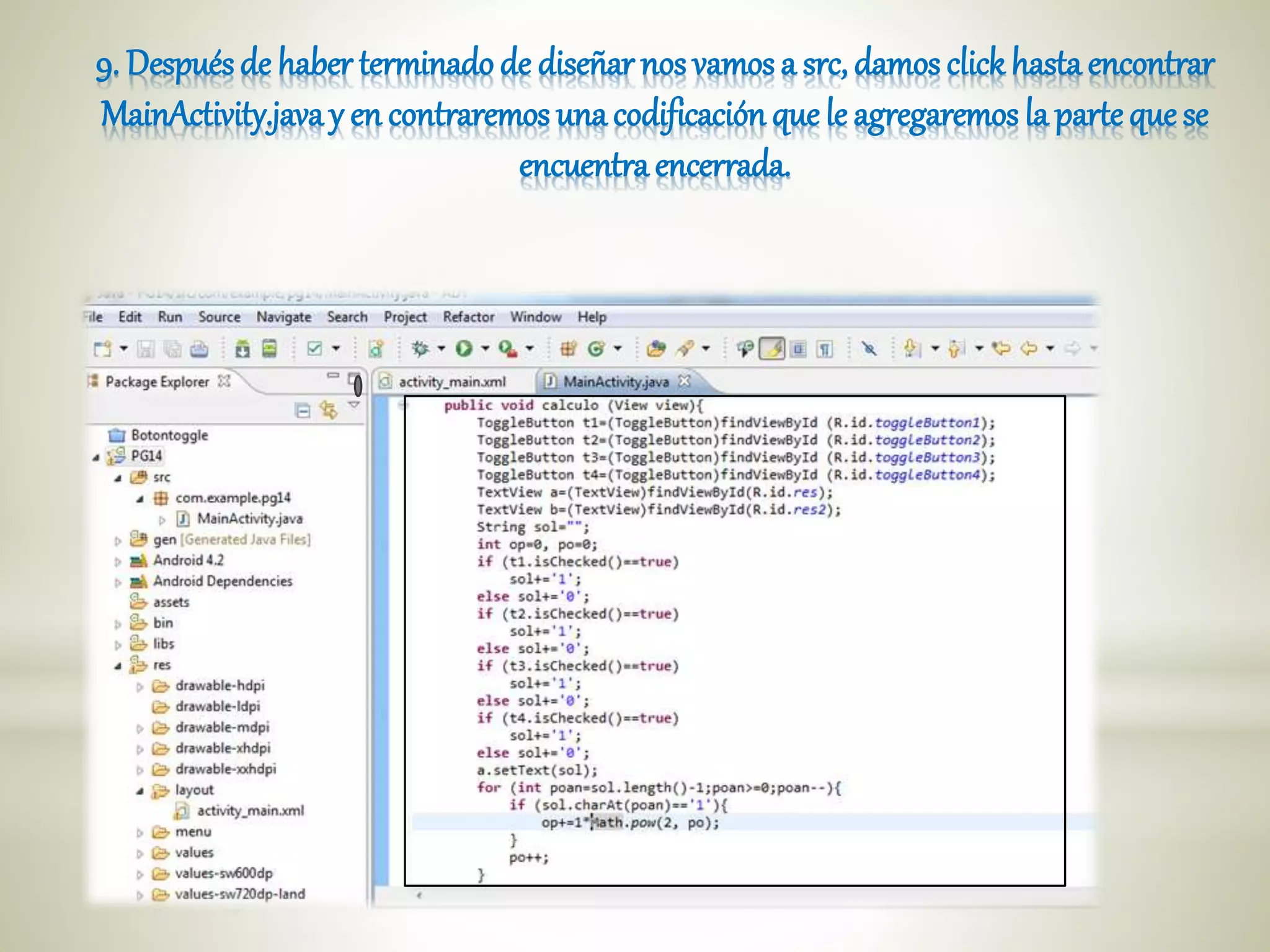1270x952 pixels.
Task: Open the Debug configurations dropdown arrow
Action: [442, 348]
